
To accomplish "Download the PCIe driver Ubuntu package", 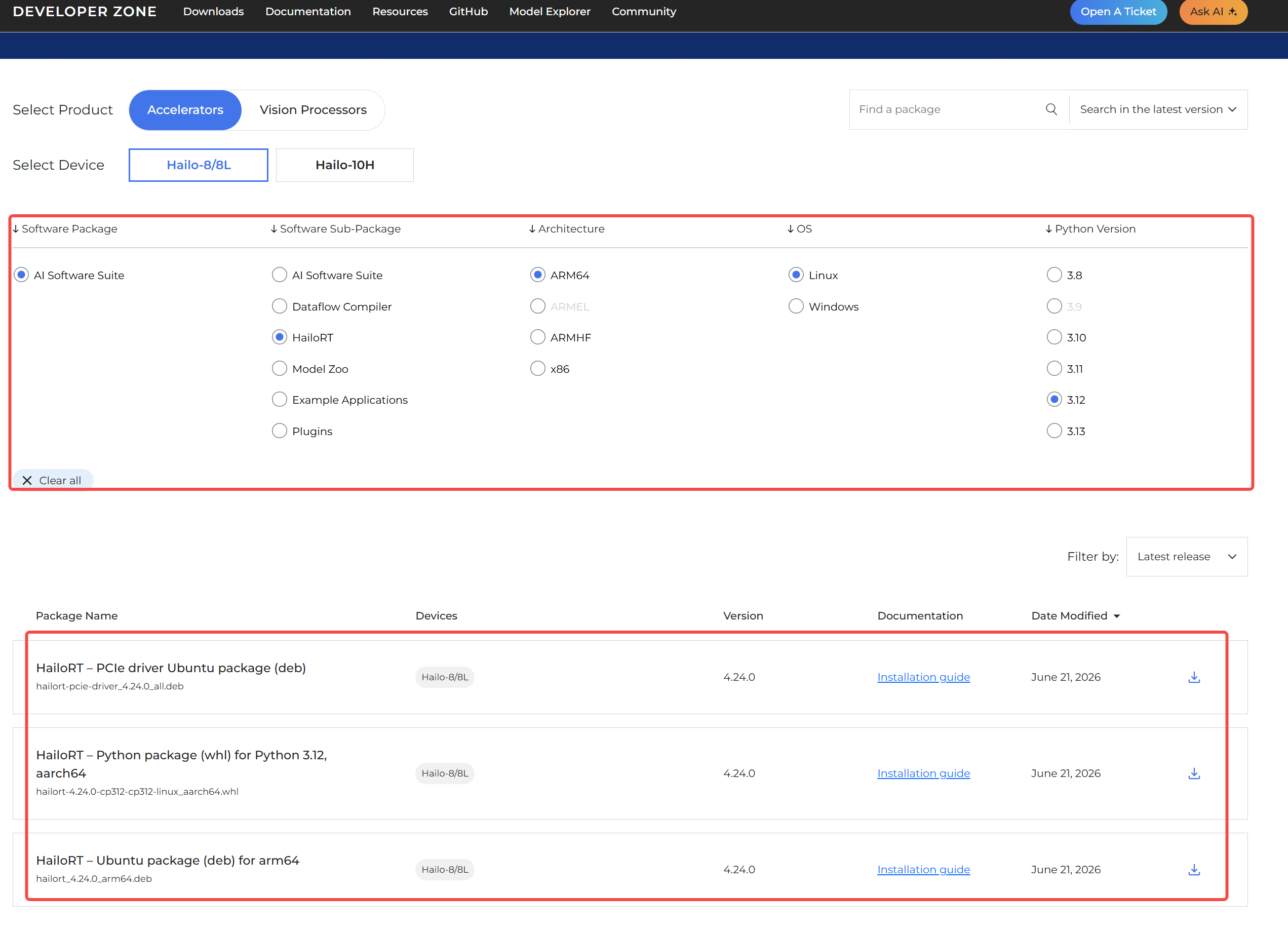I will (x=1194, y=677).
